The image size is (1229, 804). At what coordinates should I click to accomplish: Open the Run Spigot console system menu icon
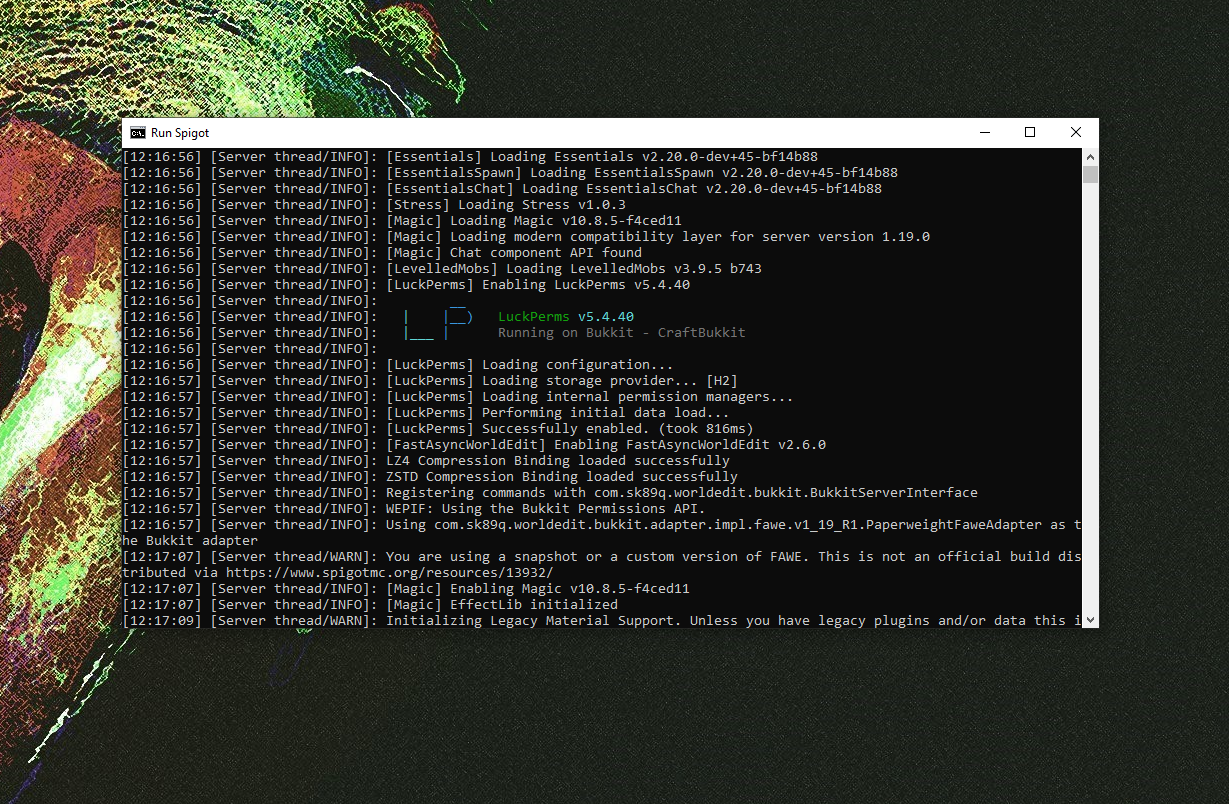pos(138,133)
